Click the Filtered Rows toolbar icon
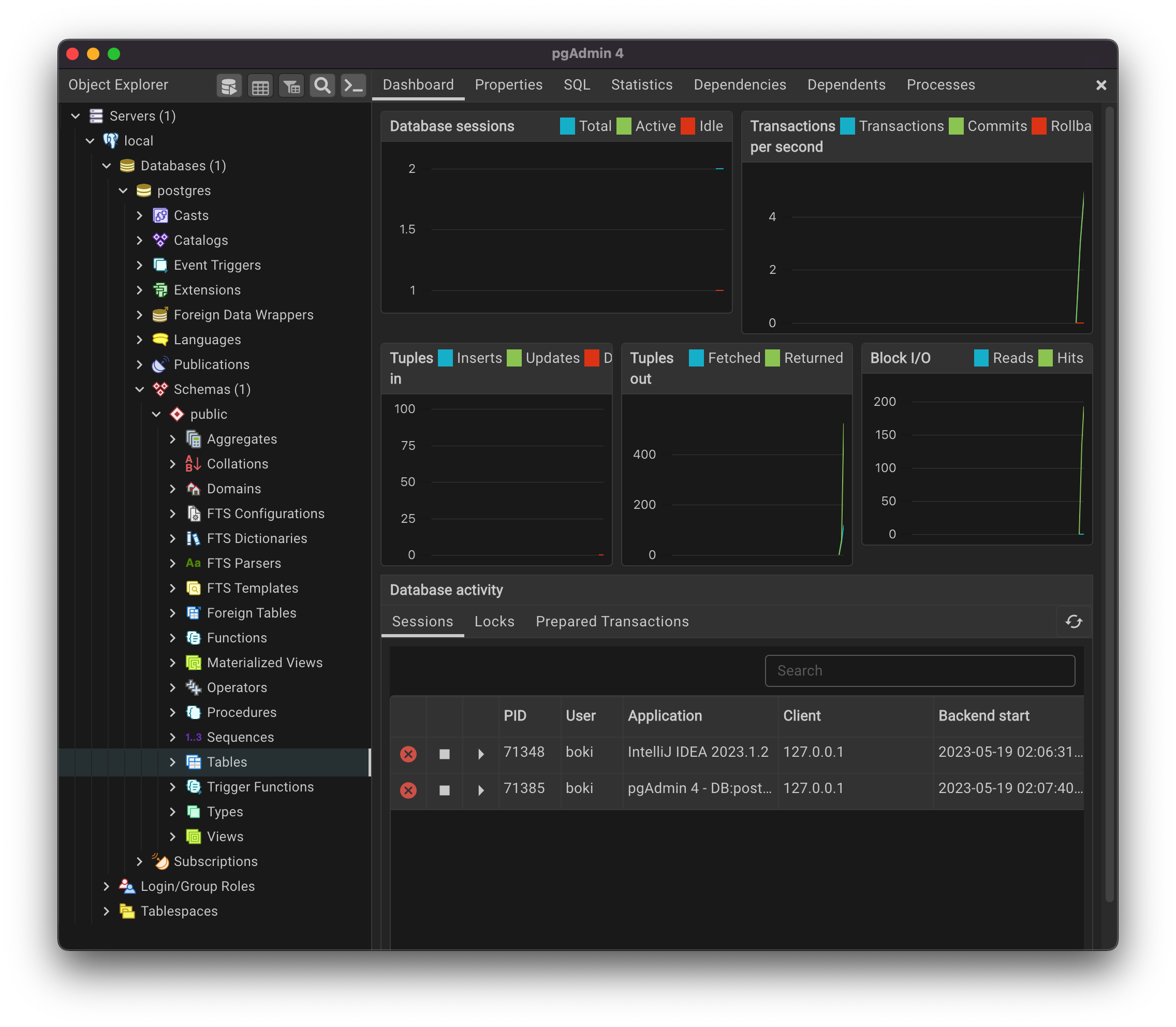Image resolution: width=1176 pixels, height=1027 pixels. point(291,86)
